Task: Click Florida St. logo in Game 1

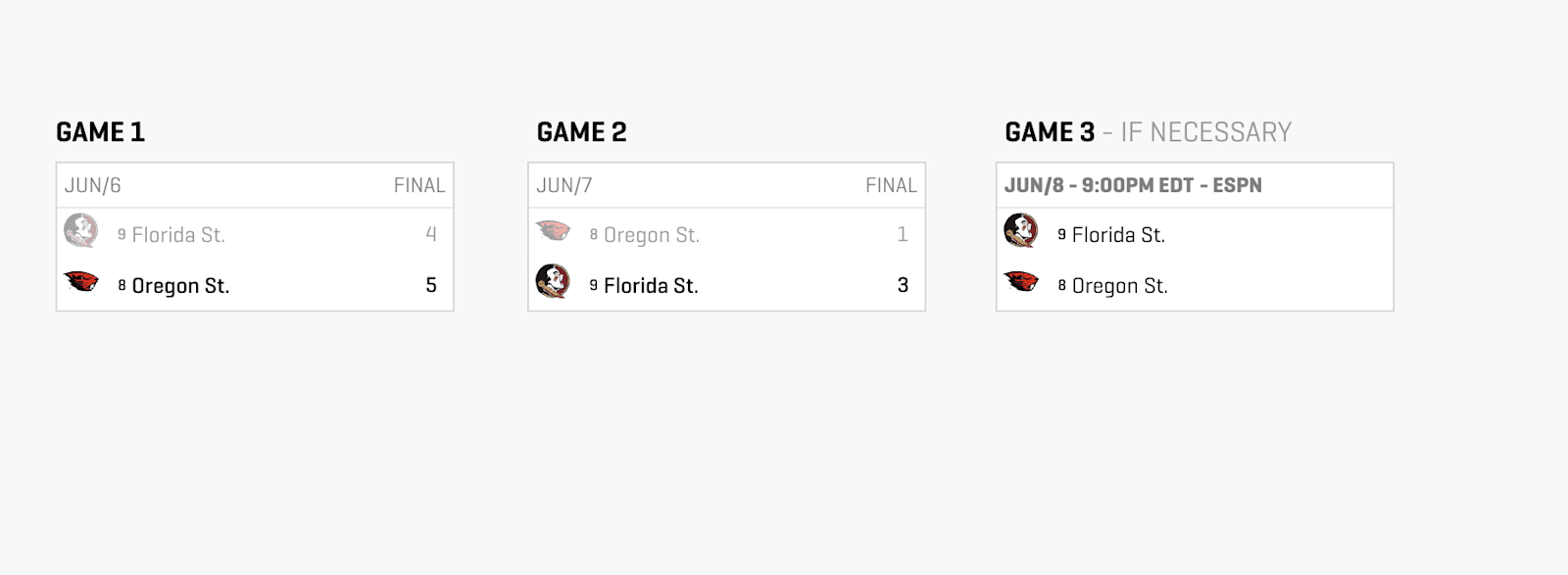Action: pyautogui.click(x=80, y=231)
